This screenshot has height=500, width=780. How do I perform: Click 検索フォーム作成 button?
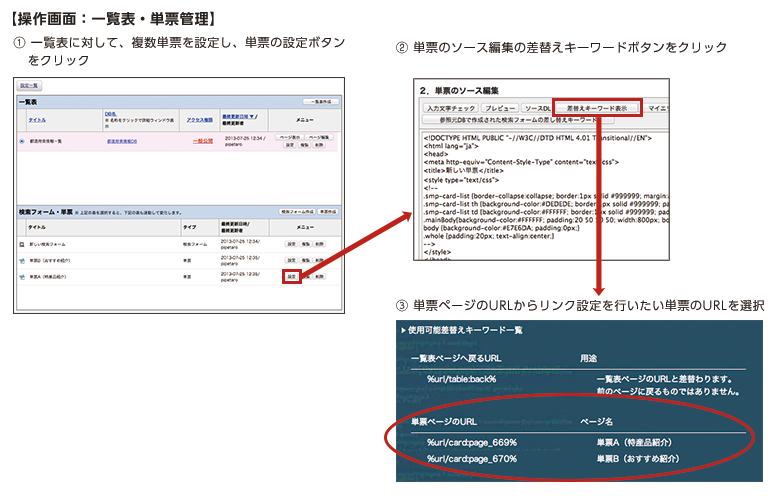pyautogui.click(x=297, y=212)
